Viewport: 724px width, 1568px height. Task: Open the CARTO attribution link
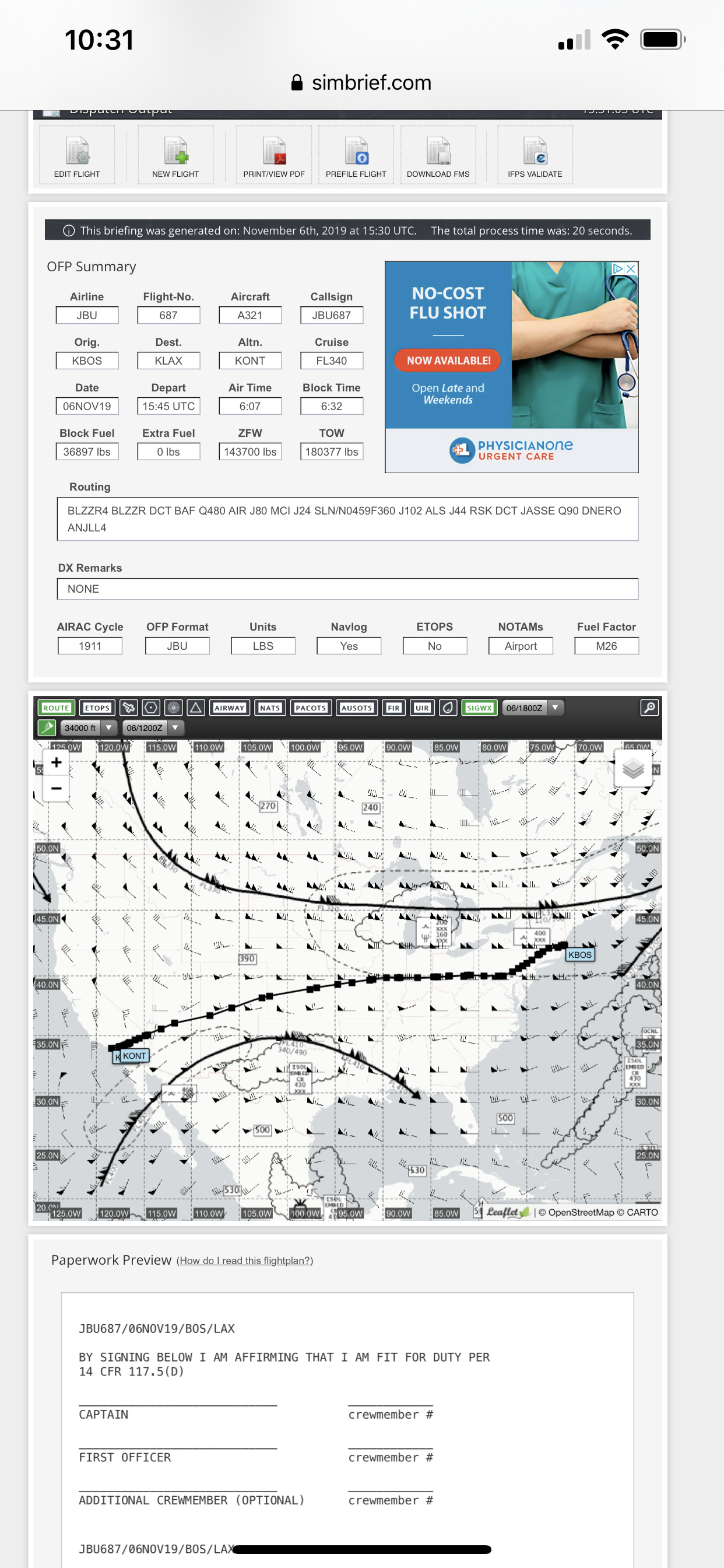[x=642, y=1213]
